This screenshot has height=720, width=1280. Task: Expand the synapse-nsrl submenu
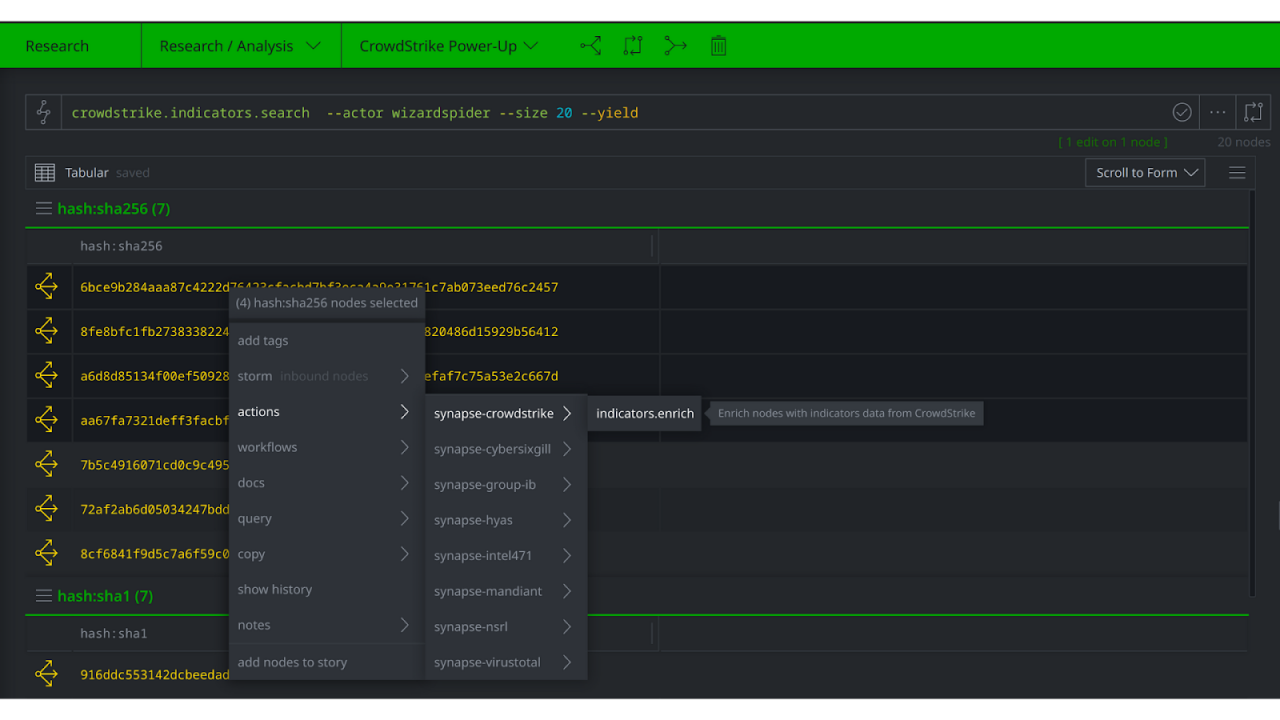point(505,626)
